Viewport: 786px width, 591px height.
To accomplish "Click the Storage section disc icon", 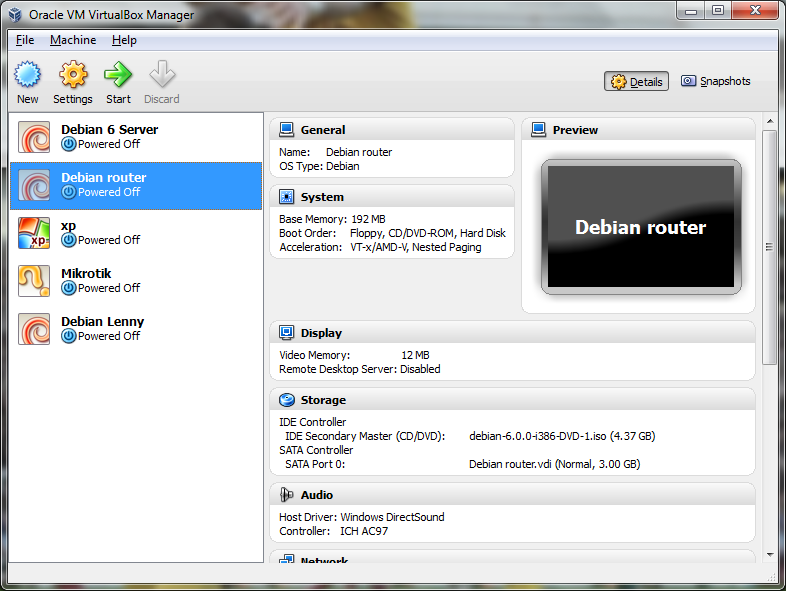I will point(287,400).
